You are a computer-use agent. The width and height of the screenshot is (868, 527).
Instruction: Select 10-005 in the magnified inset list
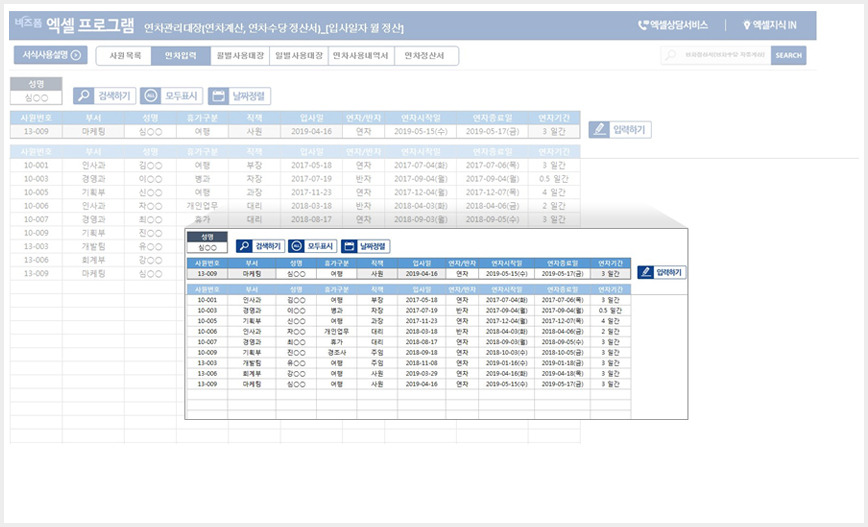(x=207, y=321)
